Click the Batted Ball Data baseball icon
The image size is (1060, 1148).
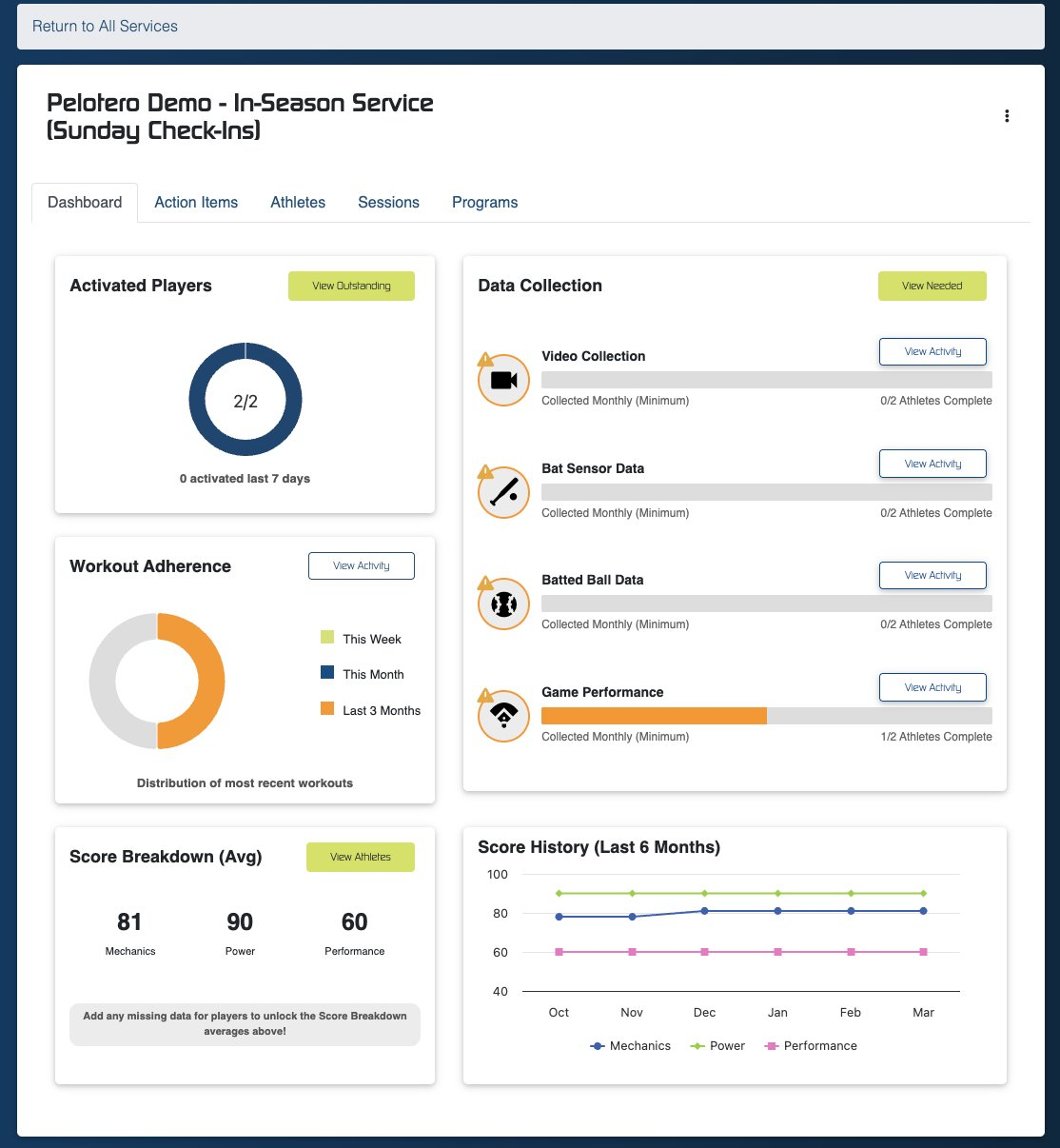503,604
